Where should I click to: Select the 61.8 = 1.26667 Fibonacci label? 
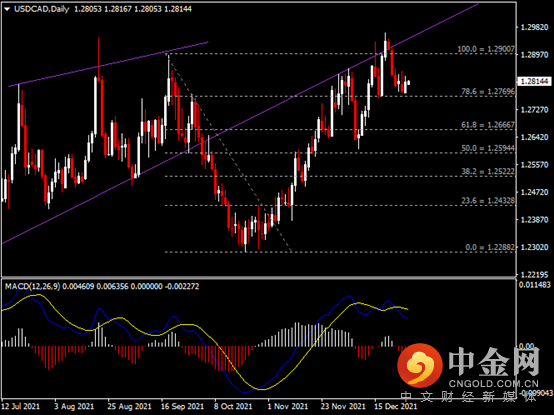pos(488,125)
